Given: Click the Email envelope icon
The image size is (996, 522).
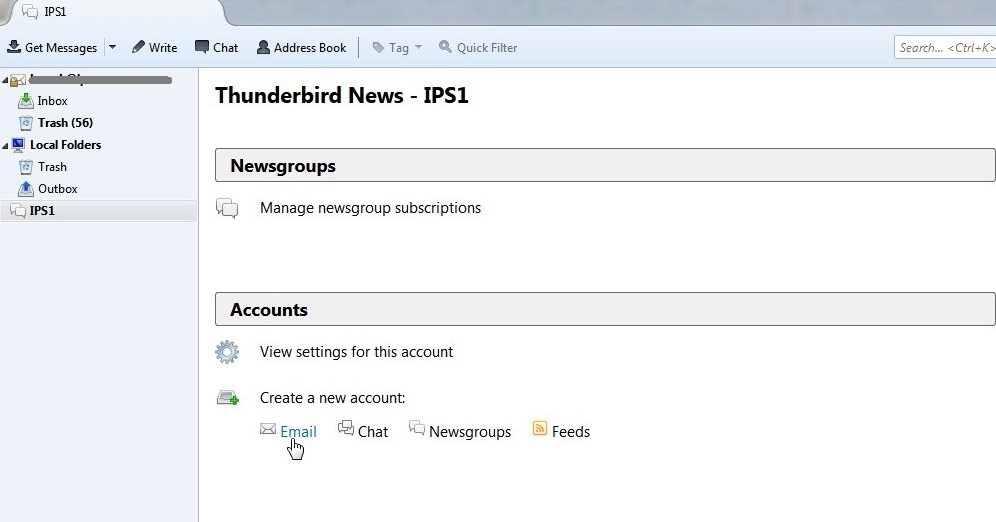Looking at the screenshot, I should 268,429.
